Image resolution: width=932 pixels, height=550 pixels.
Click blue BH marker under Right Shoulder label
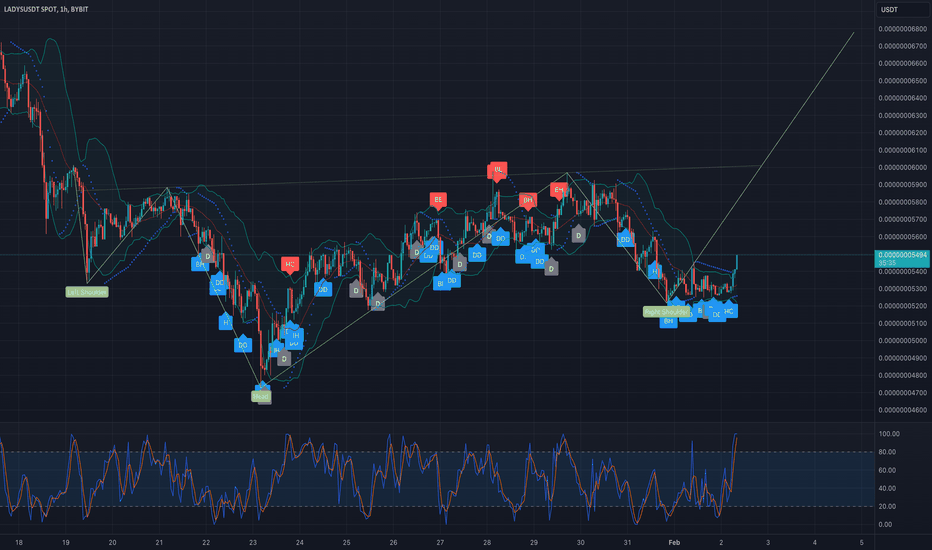(x=668, y=321)
